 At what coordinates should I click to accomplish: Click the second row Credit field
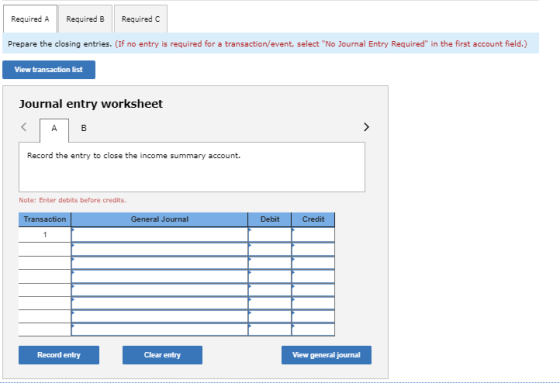[x=313, y=249]
